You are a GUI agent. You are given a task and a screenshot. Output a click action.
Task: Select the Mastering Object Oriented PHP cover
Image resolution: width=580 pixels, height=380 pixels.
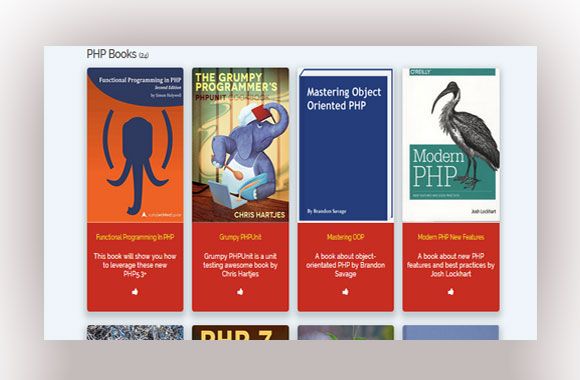(x=345, y=145)
